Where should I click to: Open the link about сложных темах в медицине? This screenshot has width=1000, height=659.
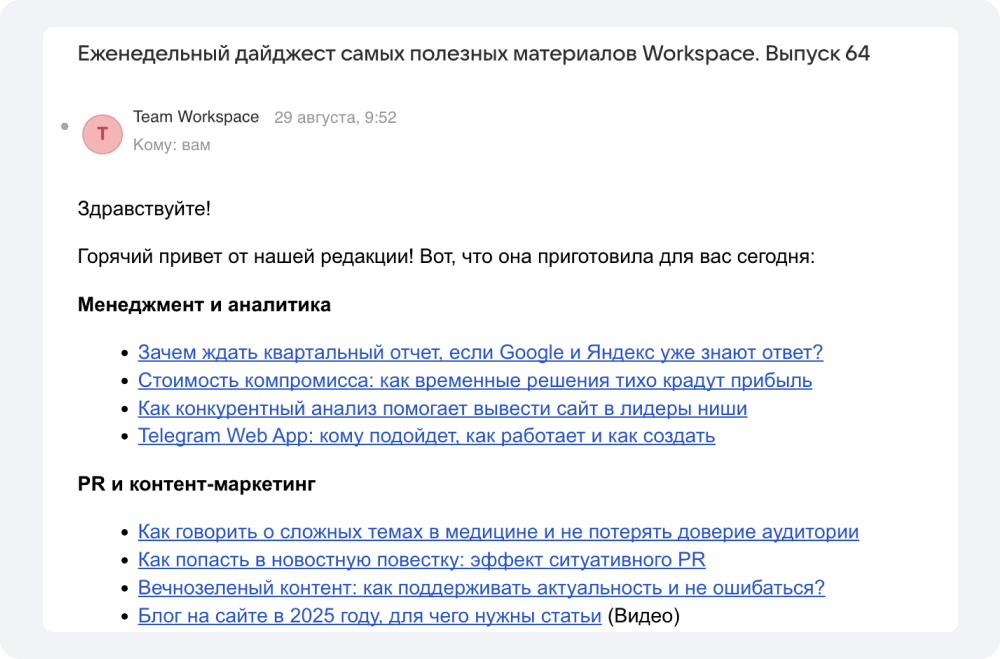[498, 532]
